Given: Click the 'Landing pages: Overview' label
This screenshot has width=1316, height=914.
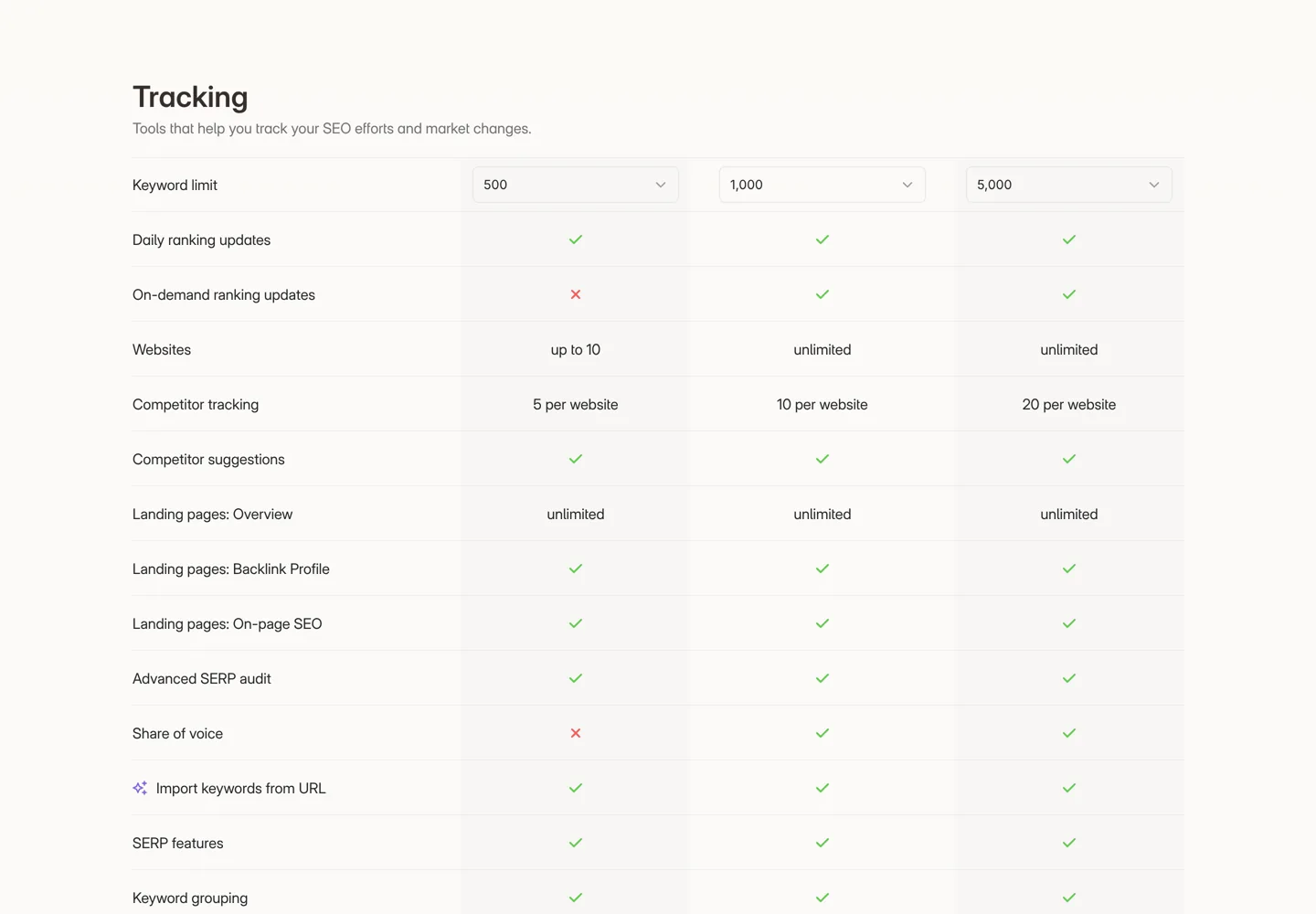Looking at the screenshot, I should [212, 514].
